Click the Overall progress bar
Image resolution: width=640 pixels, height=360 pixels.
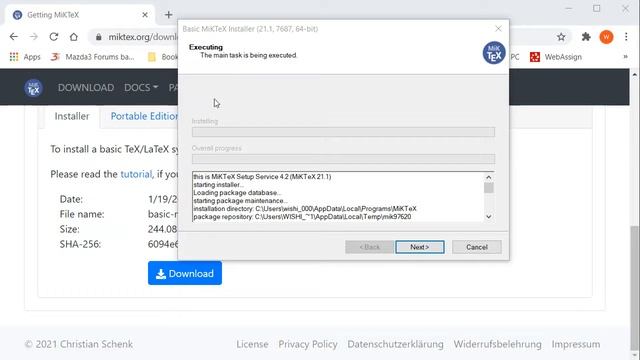pyautogui.click(x=343, y=159)
